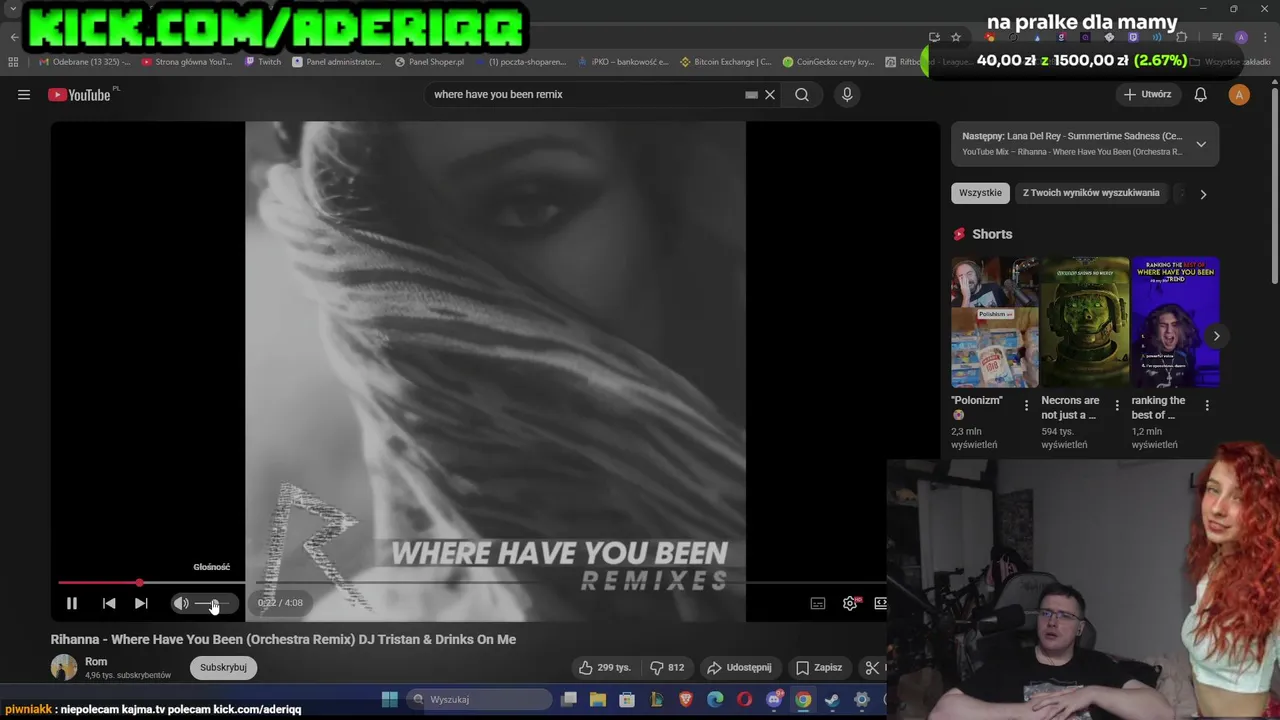The image size is (1280, 720).
Task: Open options menu for ranking the best Short
Action: point(1207,405)
